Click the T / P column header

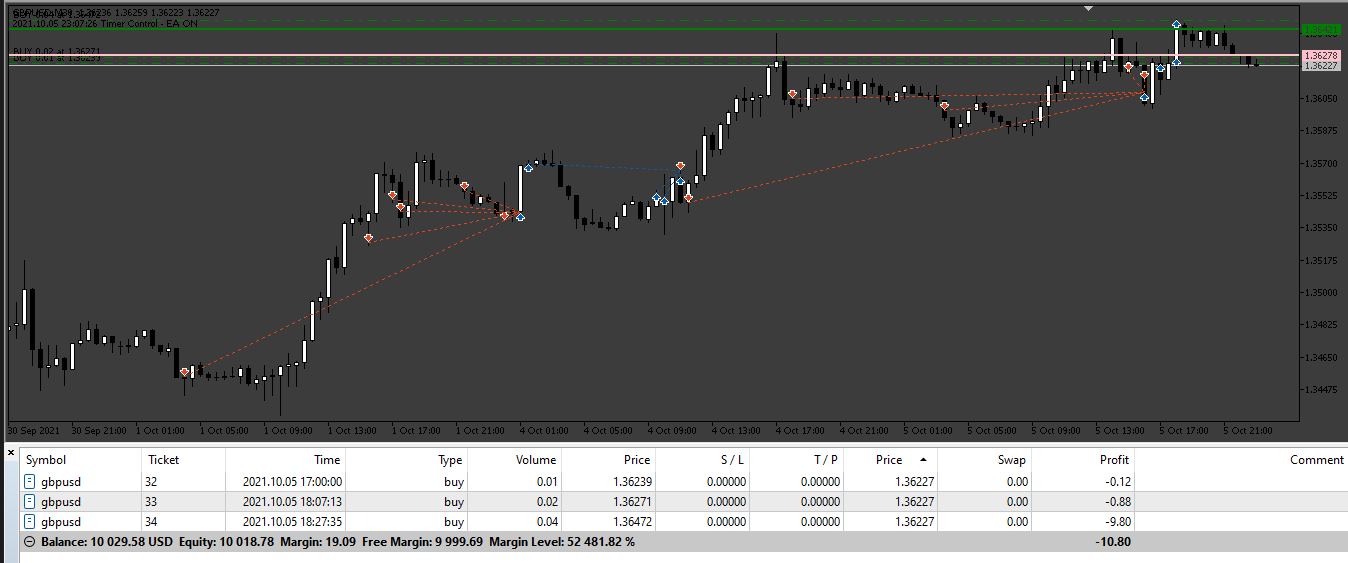tap(825, 460)
